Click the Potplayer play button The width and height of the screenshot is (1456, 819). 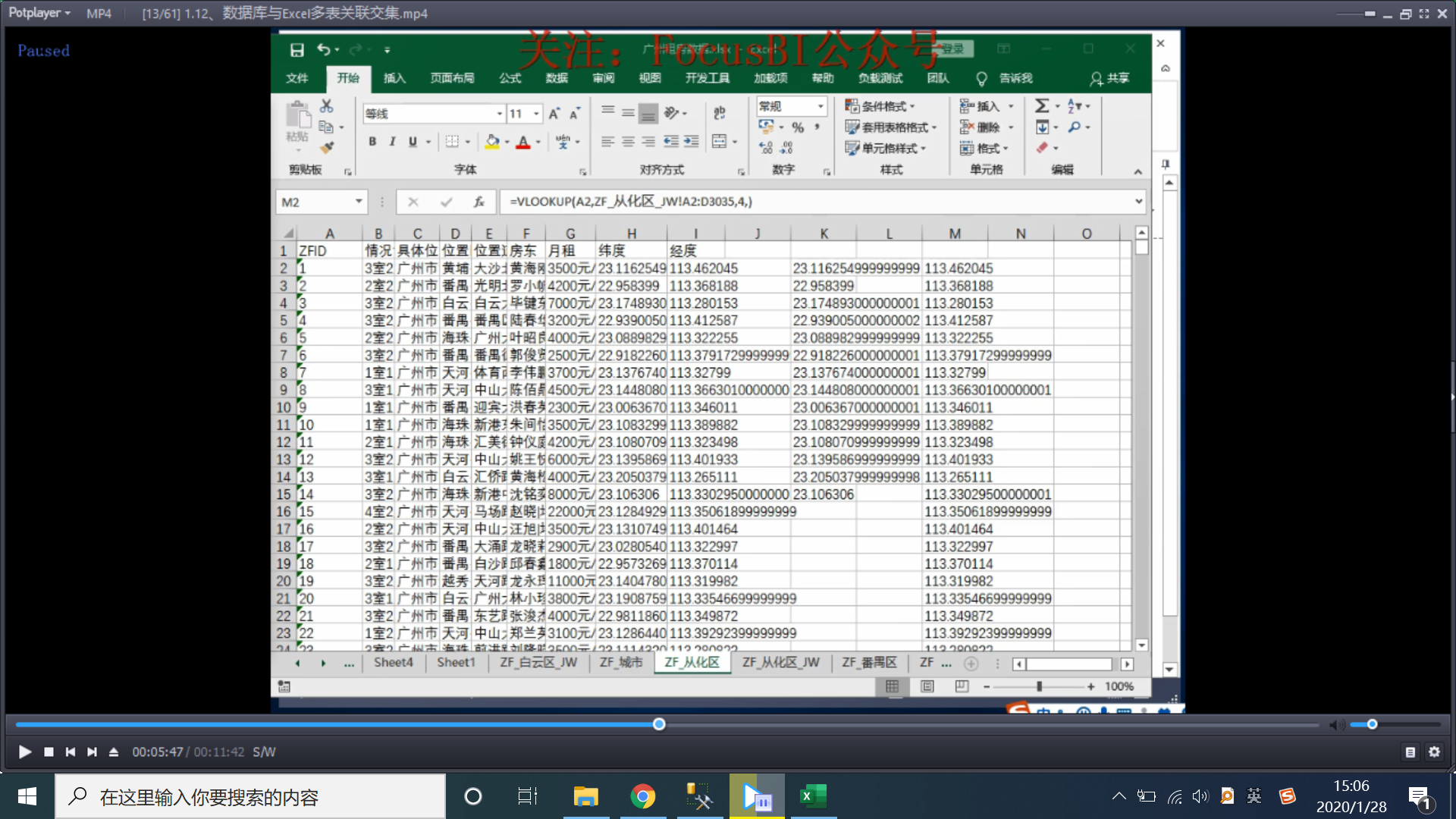pyautogui.click(x=24, y=752)
